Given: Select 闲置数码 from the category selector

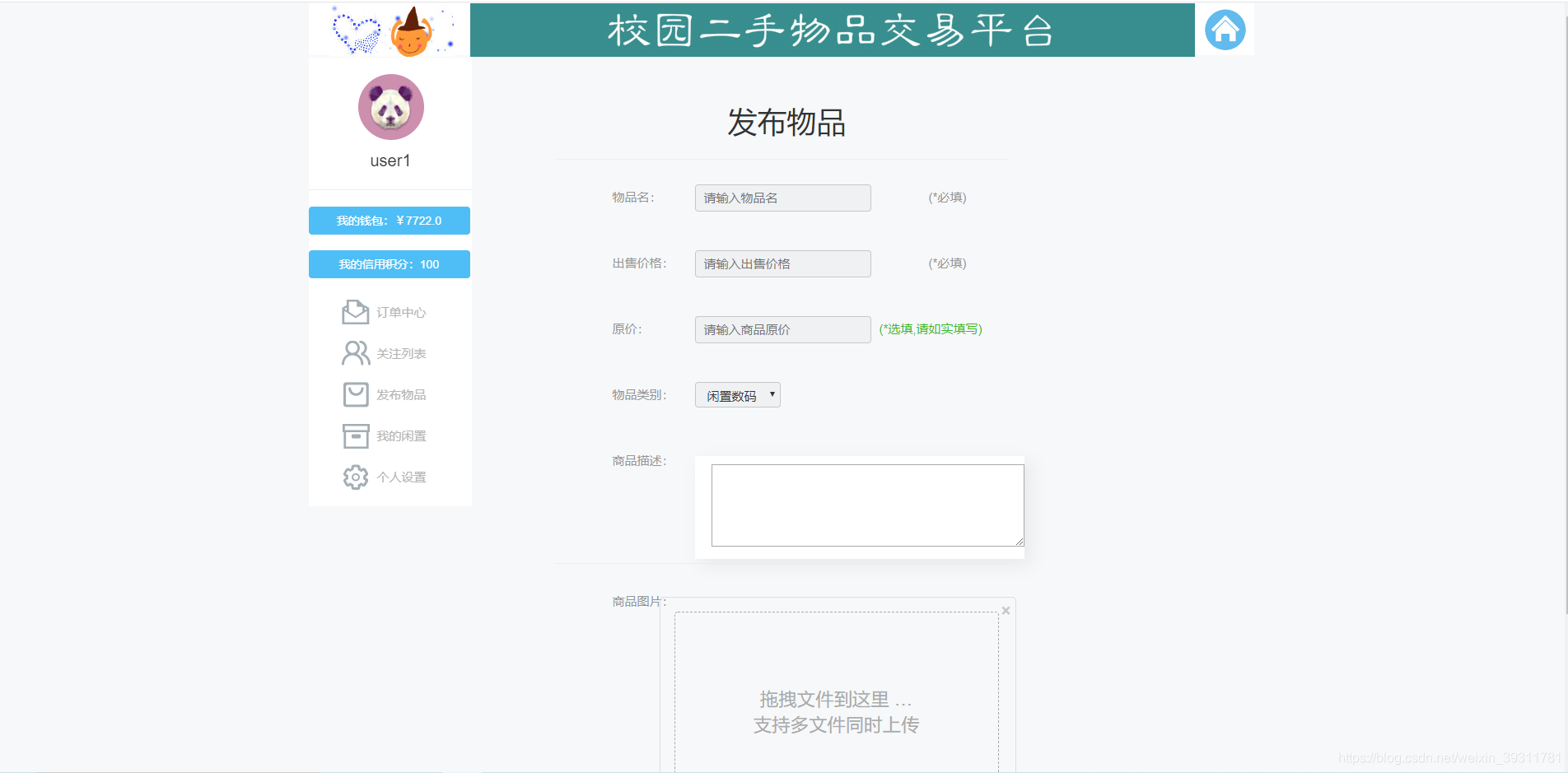Looking at the screenshot, I should 729,394.
